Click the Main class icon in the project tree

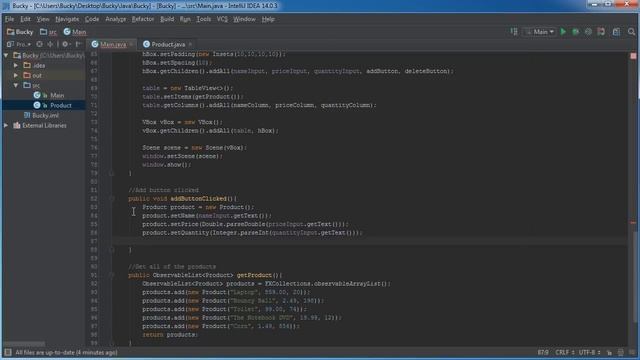click(37, 95)
